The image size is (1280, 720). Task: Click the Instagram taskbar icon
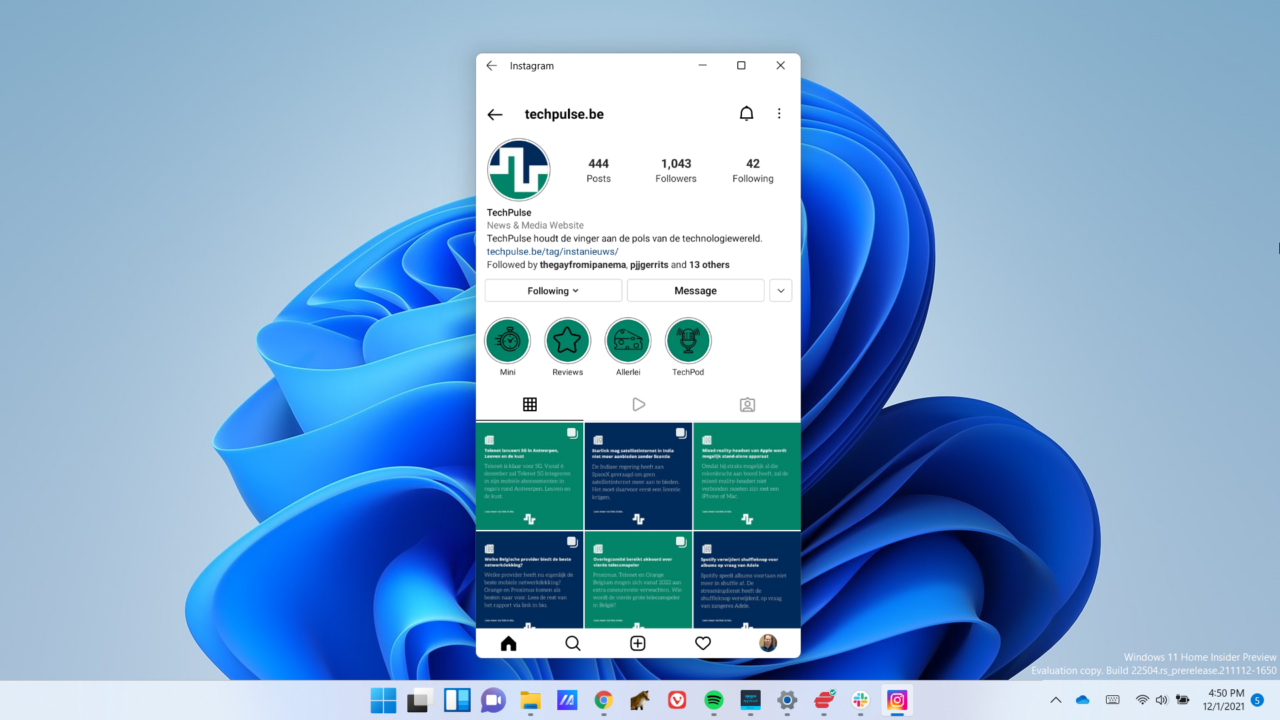pos(897,700)
